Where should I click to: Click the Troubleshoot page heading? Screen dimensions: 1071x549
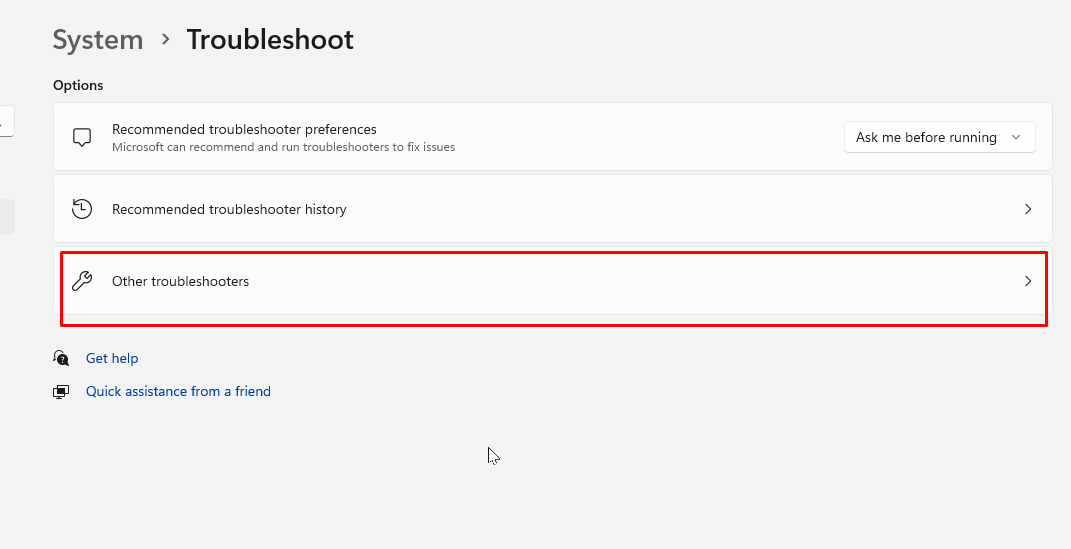coord(270,40)
